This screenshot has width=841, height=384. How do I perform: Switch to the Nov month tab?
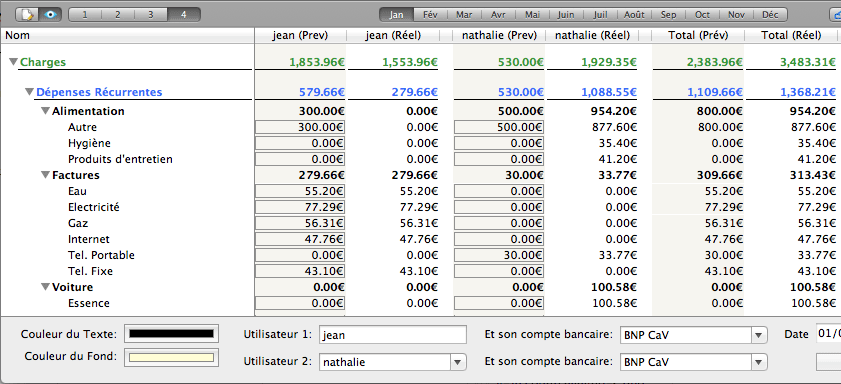[736, 14]
